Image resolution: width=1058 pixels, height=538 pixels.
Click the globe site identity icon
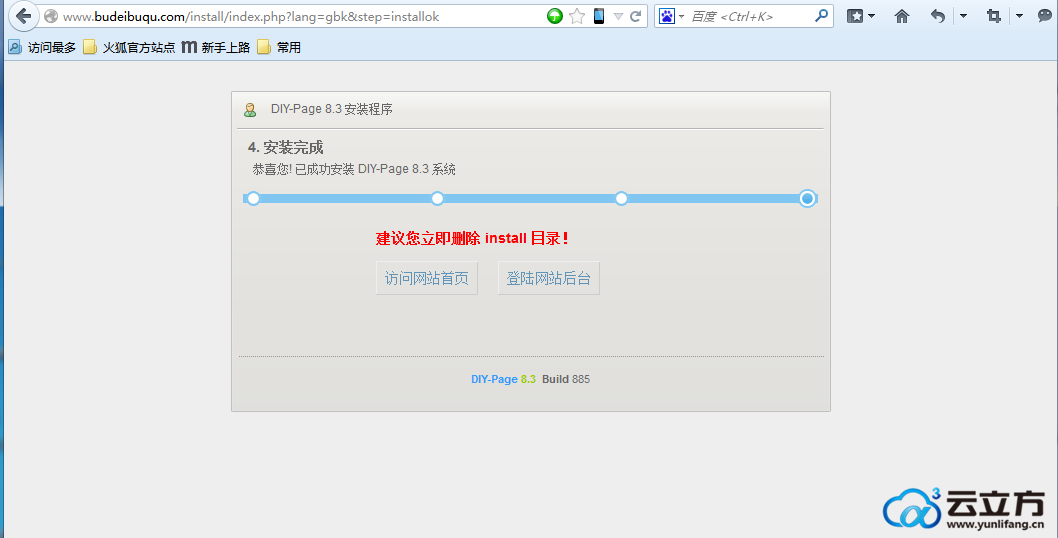[51, 16]
